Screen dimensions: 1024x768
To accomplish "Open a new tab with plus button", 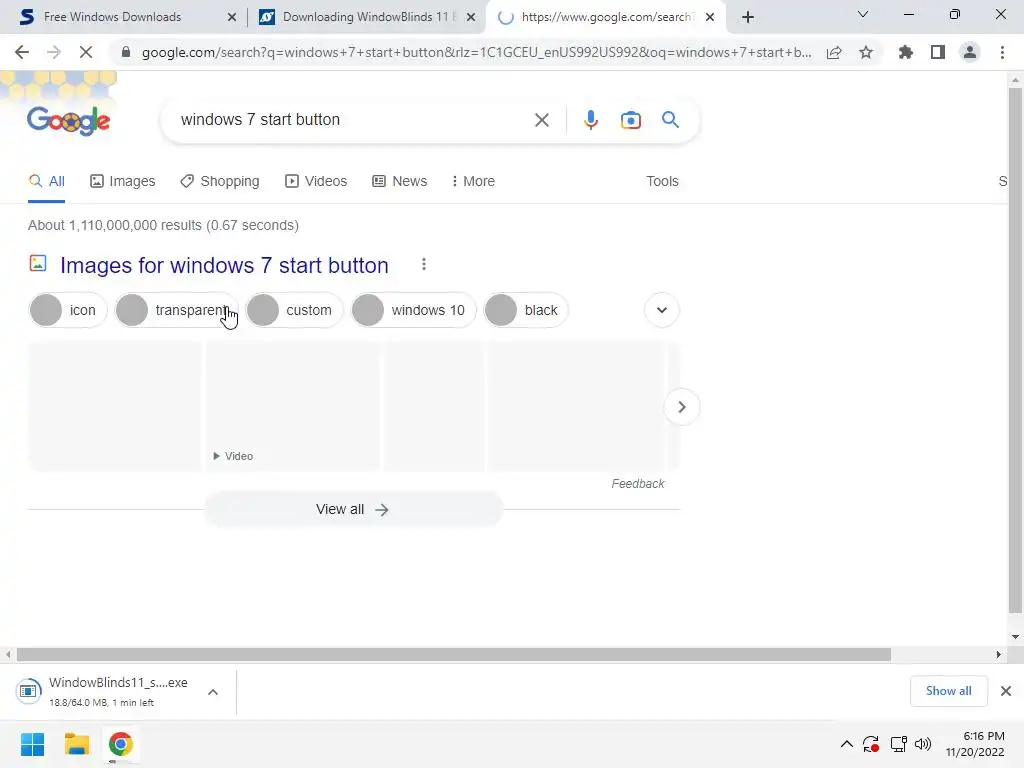I will pos(748,17).
